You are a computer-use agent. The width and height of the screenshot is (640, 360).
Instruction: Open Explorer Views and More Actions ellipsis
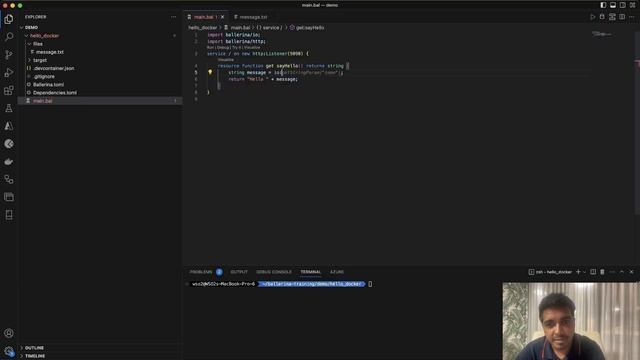(x=173, y=17)
